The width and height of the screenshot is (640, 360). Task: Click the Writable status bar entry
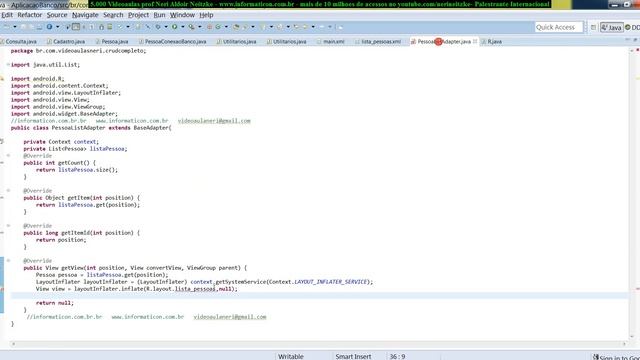tap(291, 356)
